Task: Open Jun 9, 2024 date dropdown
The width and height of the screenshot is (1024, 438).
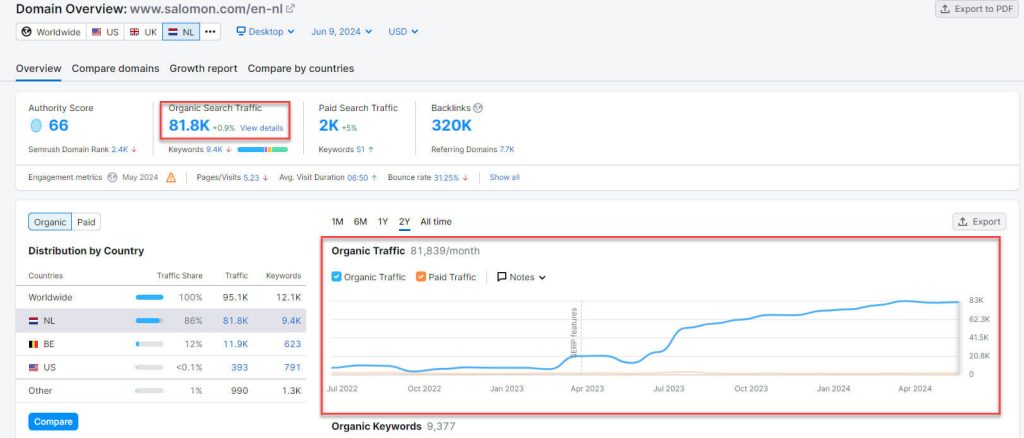Action: pos(342,31)
